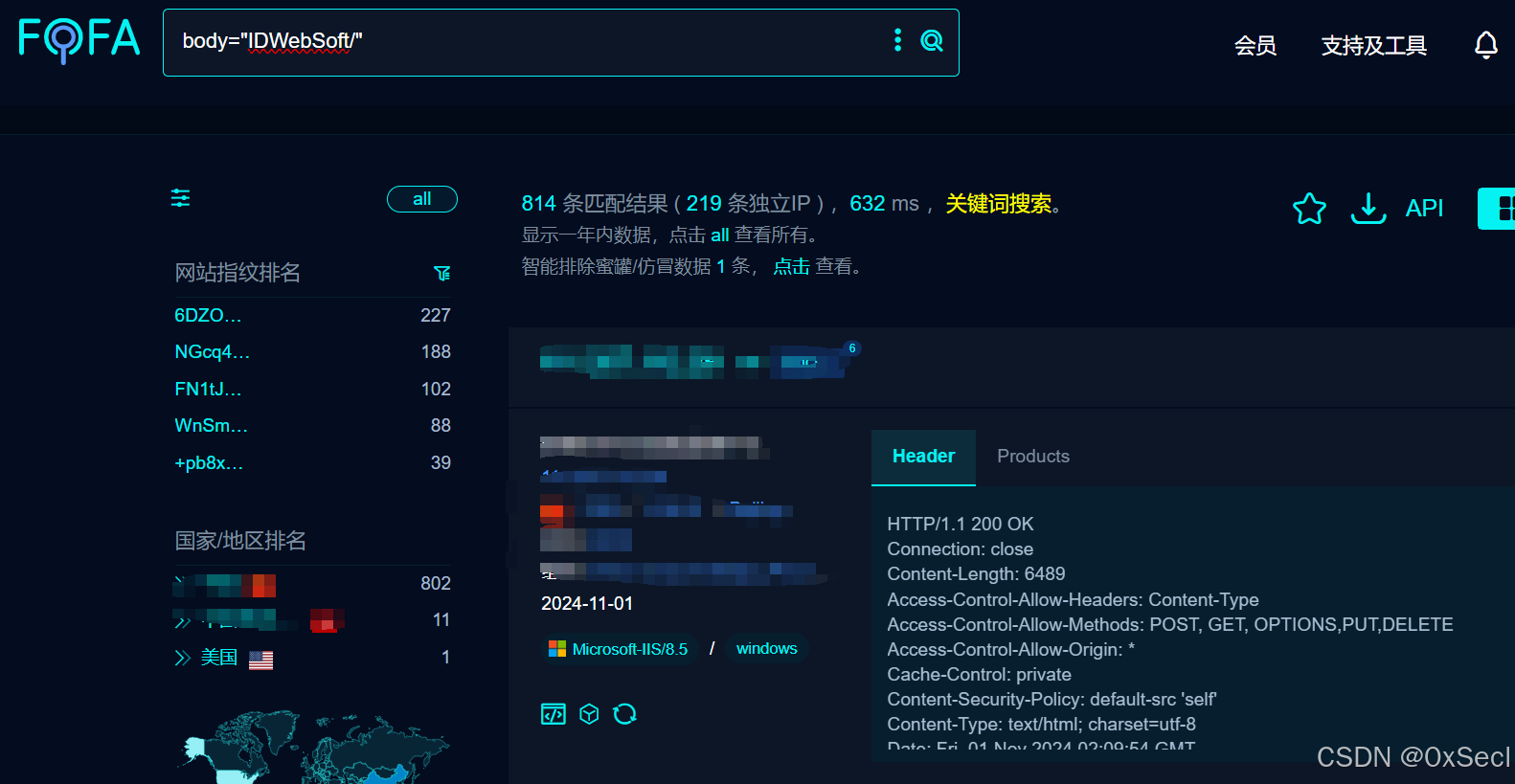Click the badge number 6 on result
Screen dimensions: 1515x784
[852, 348]
